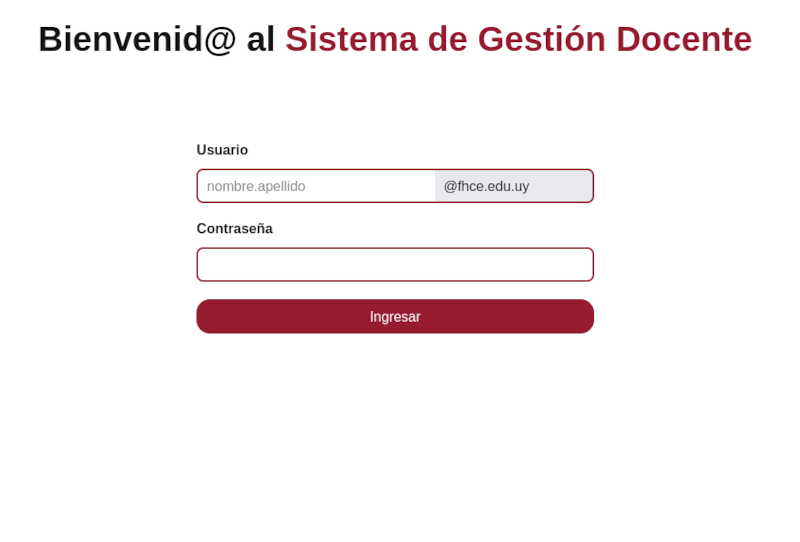Click the word "Gestión" in the title

541,40
